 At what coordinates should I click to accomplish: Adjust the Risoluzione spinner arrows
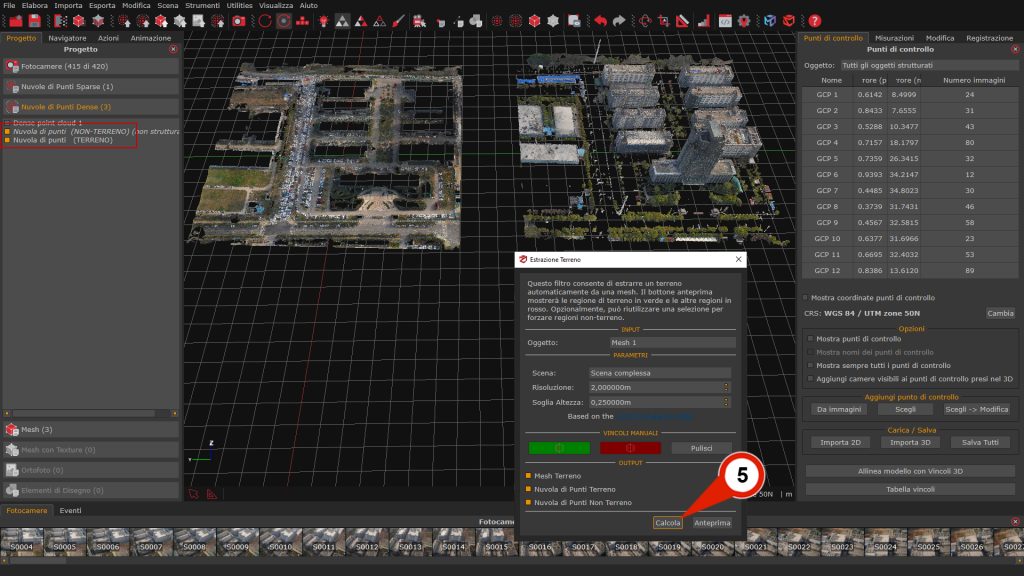click(726, 387)
